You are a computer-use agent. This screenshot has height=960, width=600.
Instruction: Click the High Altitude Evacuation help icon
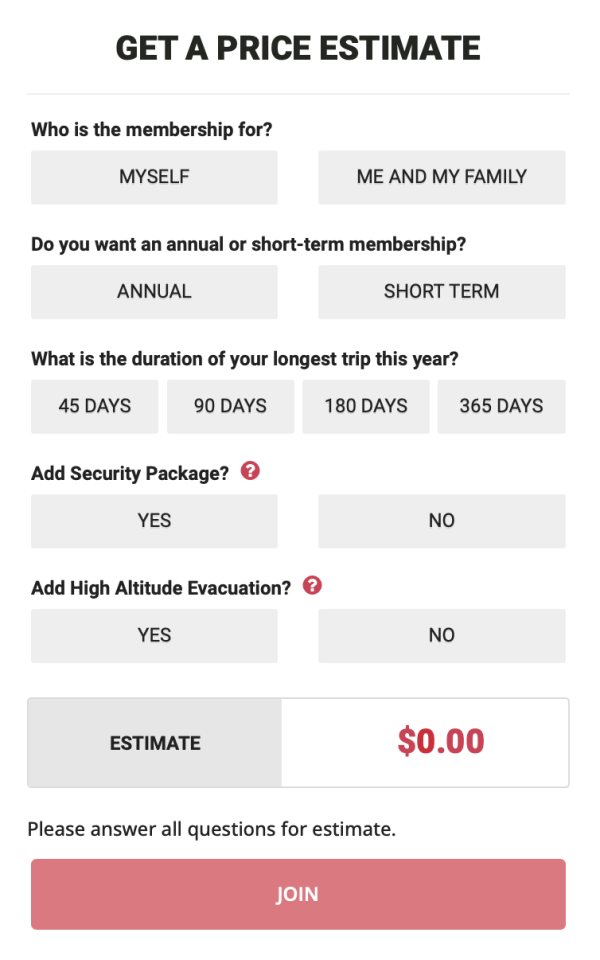(x=312, y=586)
